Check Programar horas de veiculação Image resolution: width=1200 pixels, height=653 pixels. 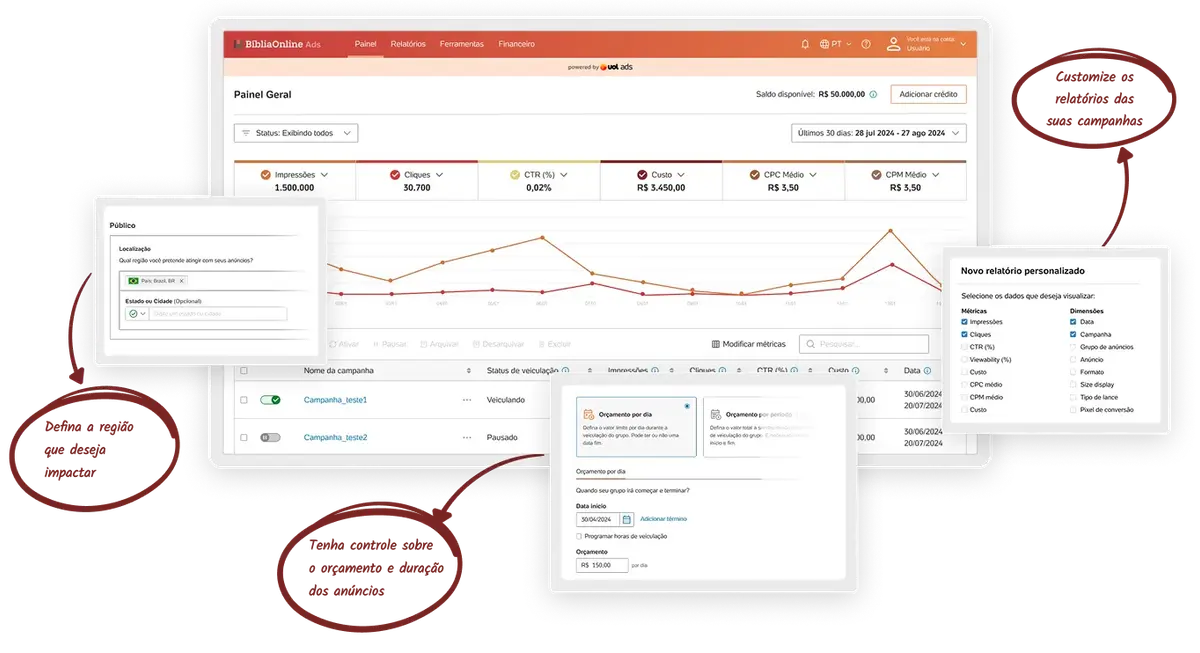point(579,536)
